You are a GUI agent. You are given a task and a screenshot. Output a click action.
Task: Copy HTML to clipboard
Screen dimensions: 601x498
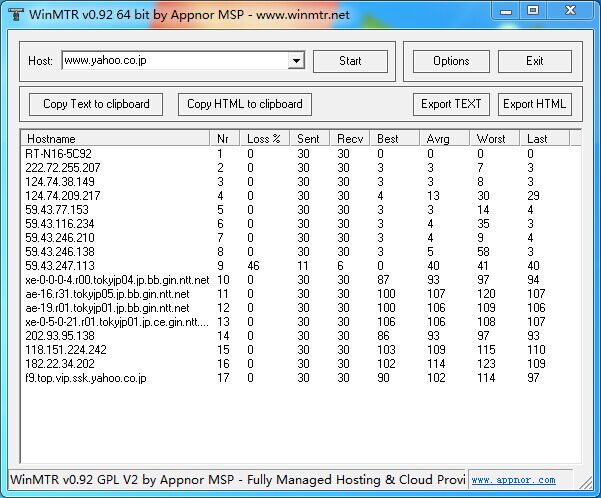tap(245, 104)
